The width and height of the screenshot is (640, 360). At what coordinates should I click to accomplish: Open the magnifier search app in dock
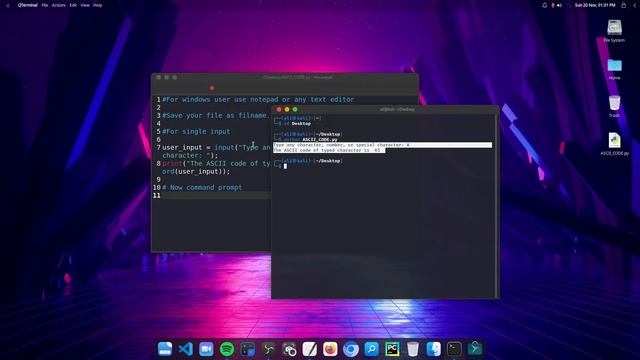(x=371, y=349)
